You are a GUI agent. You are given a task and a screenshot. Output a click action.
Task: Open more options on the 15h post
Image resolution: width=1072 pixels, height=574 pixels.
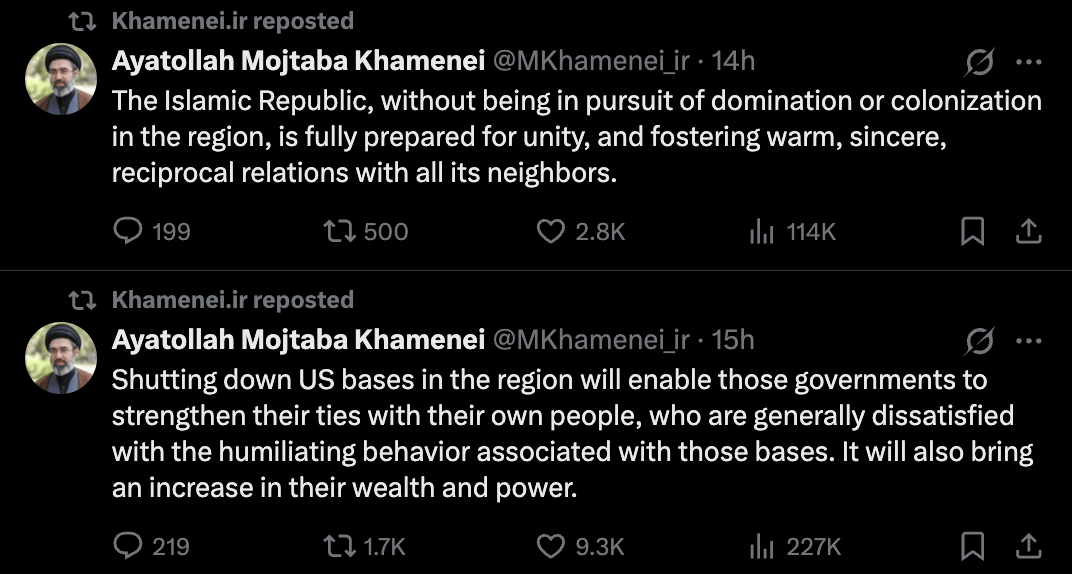[1028, 341]
